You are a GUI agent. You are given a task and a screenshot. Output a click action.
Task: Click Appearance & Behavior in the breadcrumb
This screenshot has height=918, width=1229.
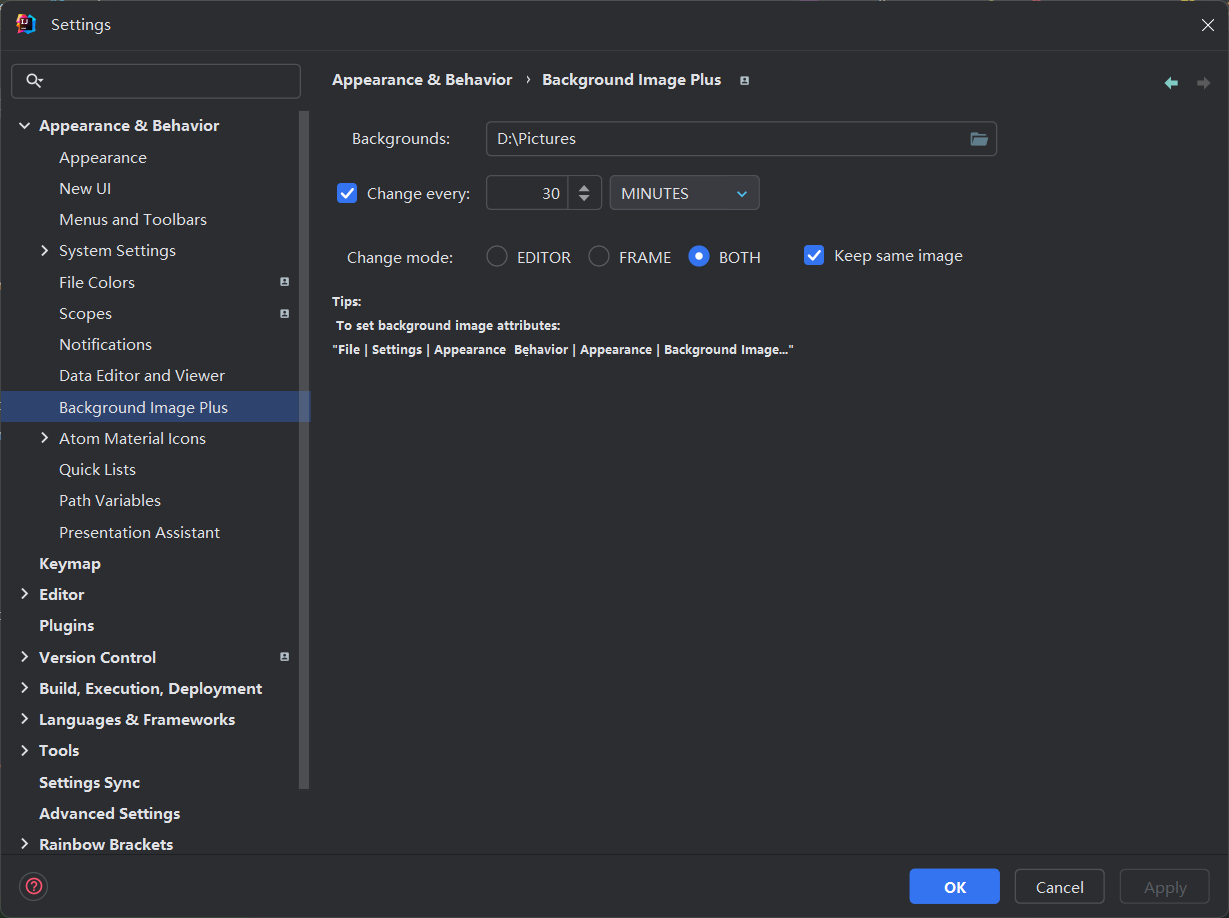point(422,80)
